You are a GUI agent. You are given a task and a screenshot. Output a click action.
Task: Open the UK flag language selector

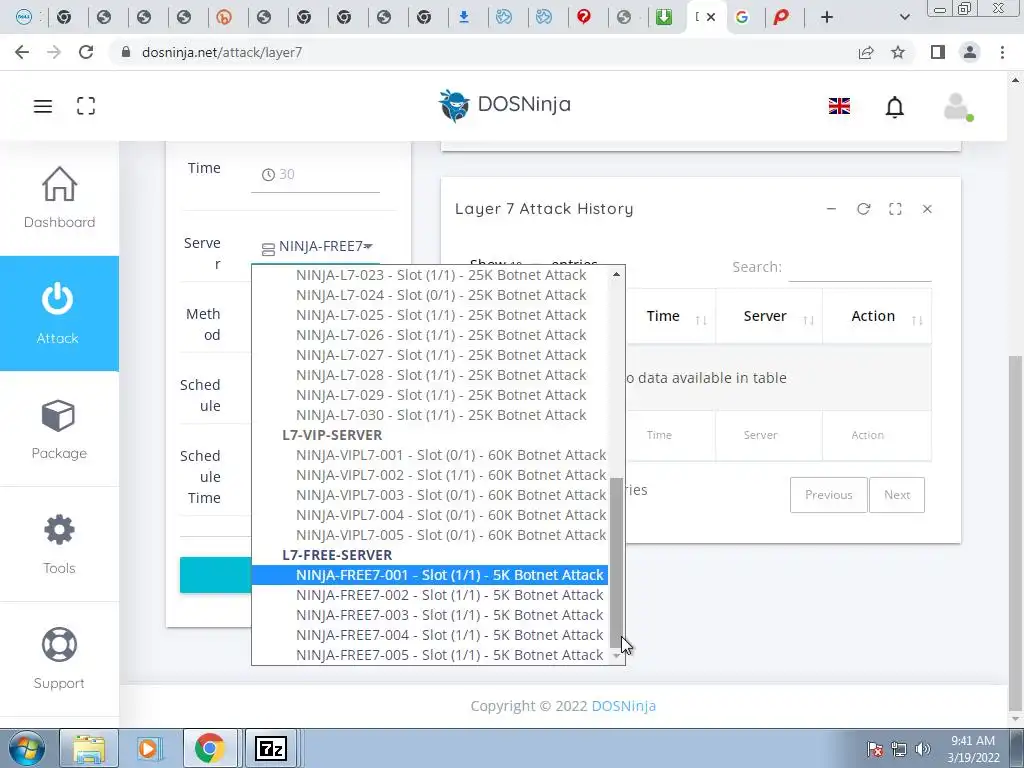(x=839, y=106)
